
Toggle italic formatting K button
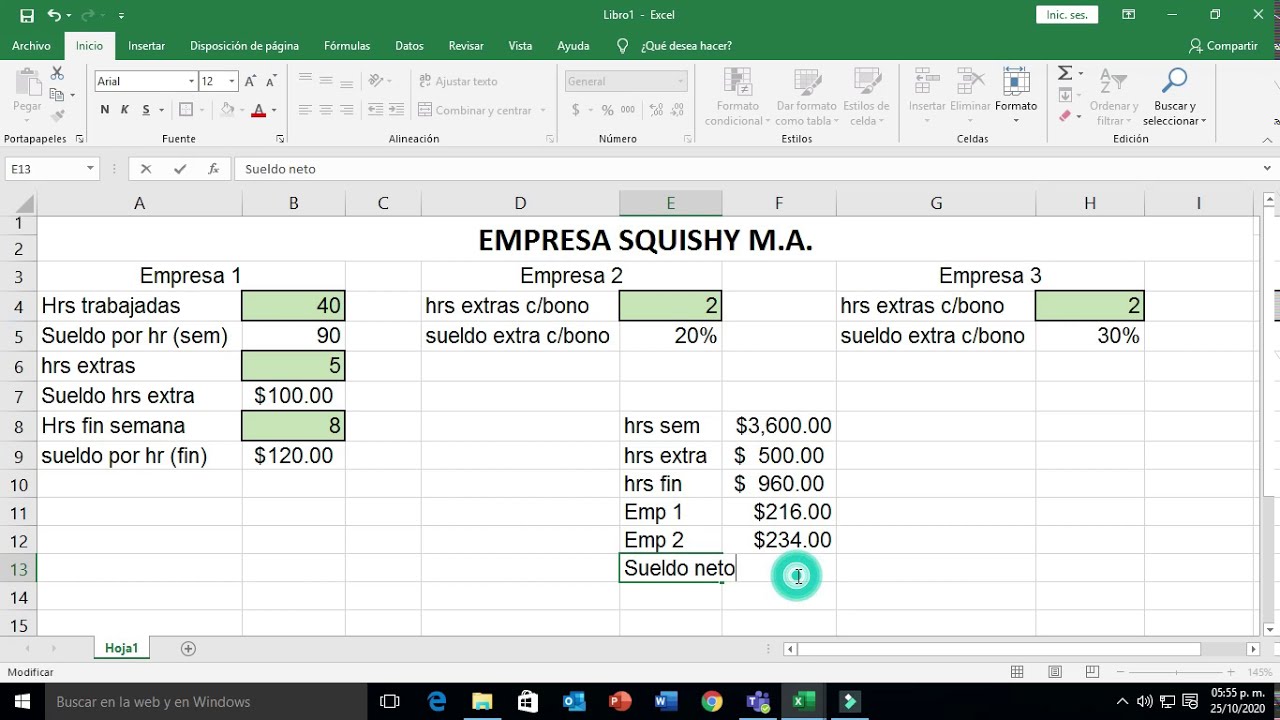click(125, 110)
